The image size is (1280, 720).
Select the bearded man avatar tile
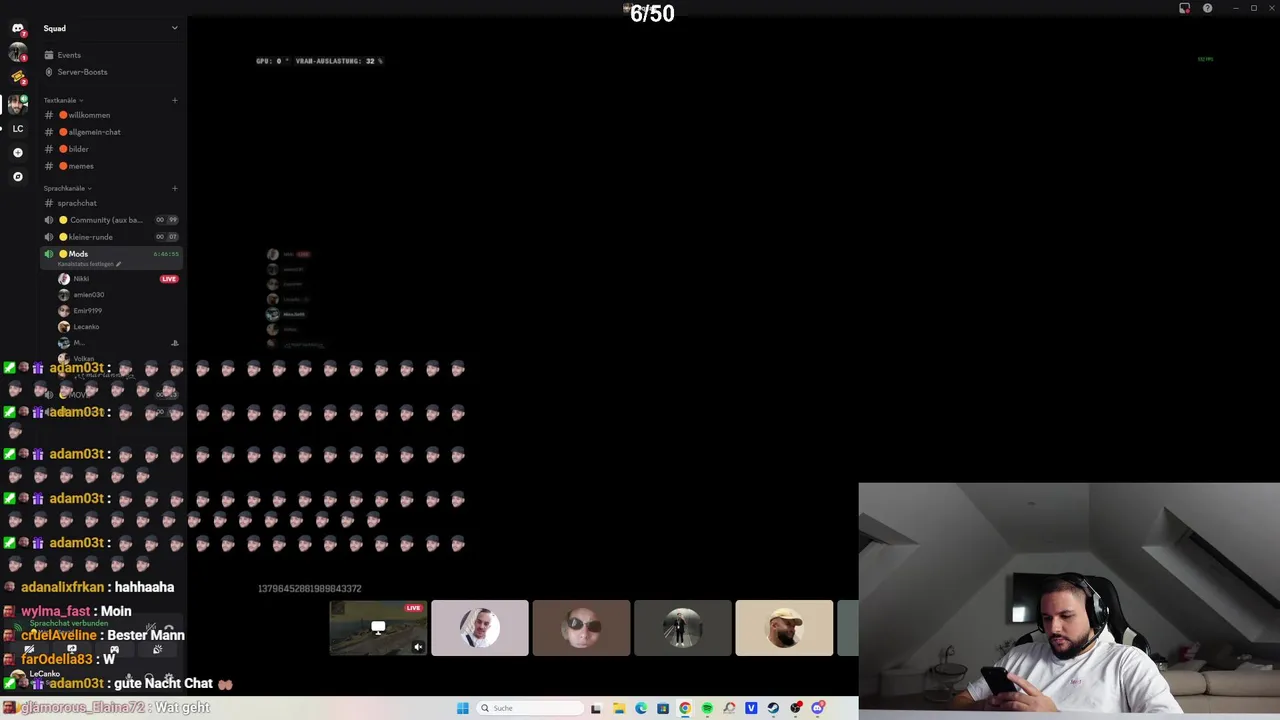pos(784,628)
